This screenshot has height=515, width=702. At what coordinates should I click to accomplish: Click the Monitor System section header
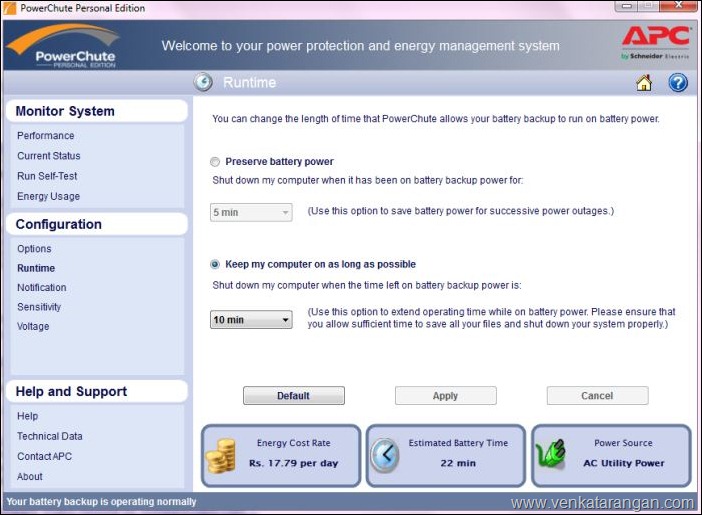(97, 111)
